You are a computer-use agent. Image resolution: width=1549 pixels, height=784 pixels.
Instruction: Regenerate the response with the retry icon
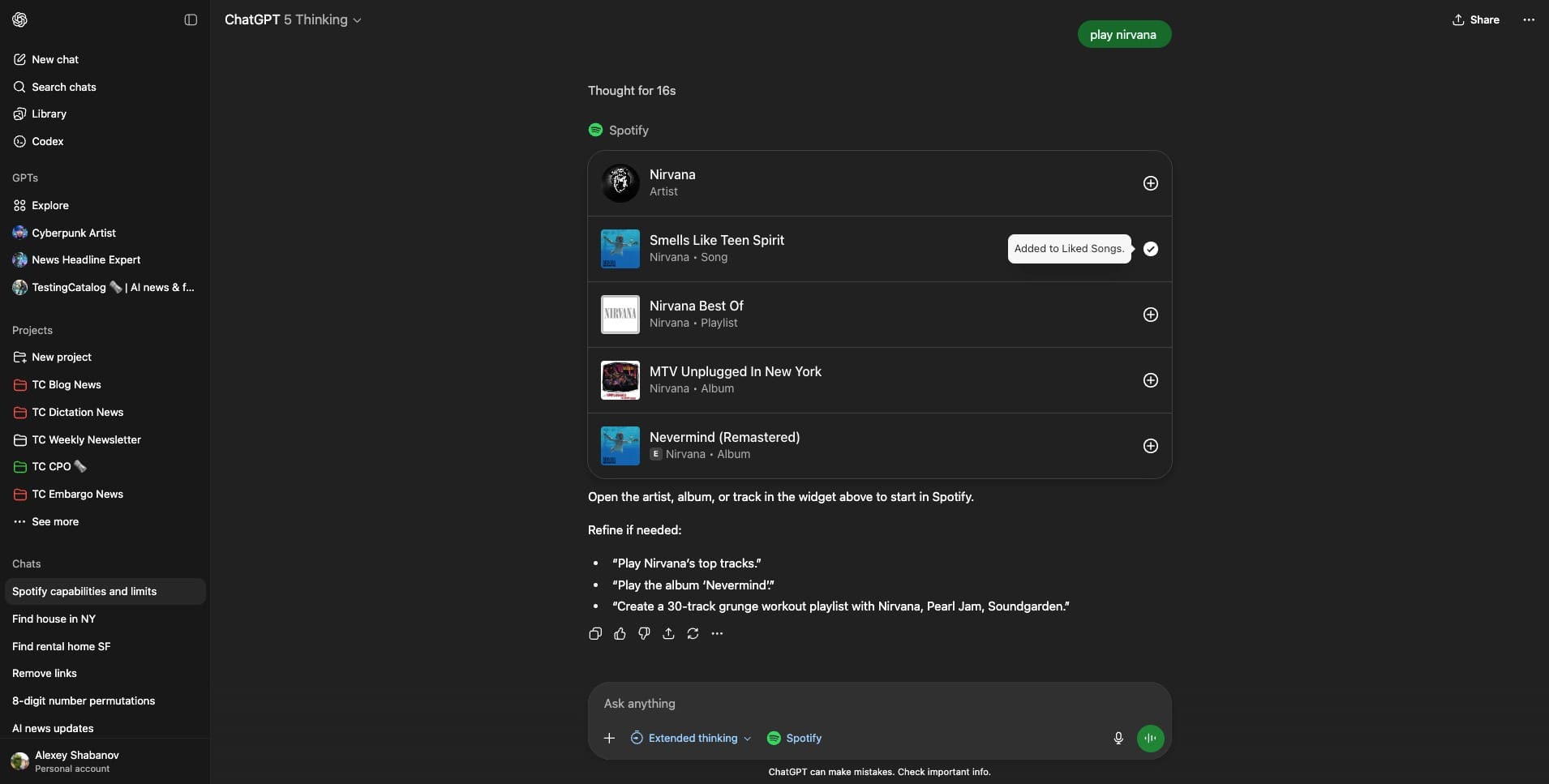(x=693, y=634)
